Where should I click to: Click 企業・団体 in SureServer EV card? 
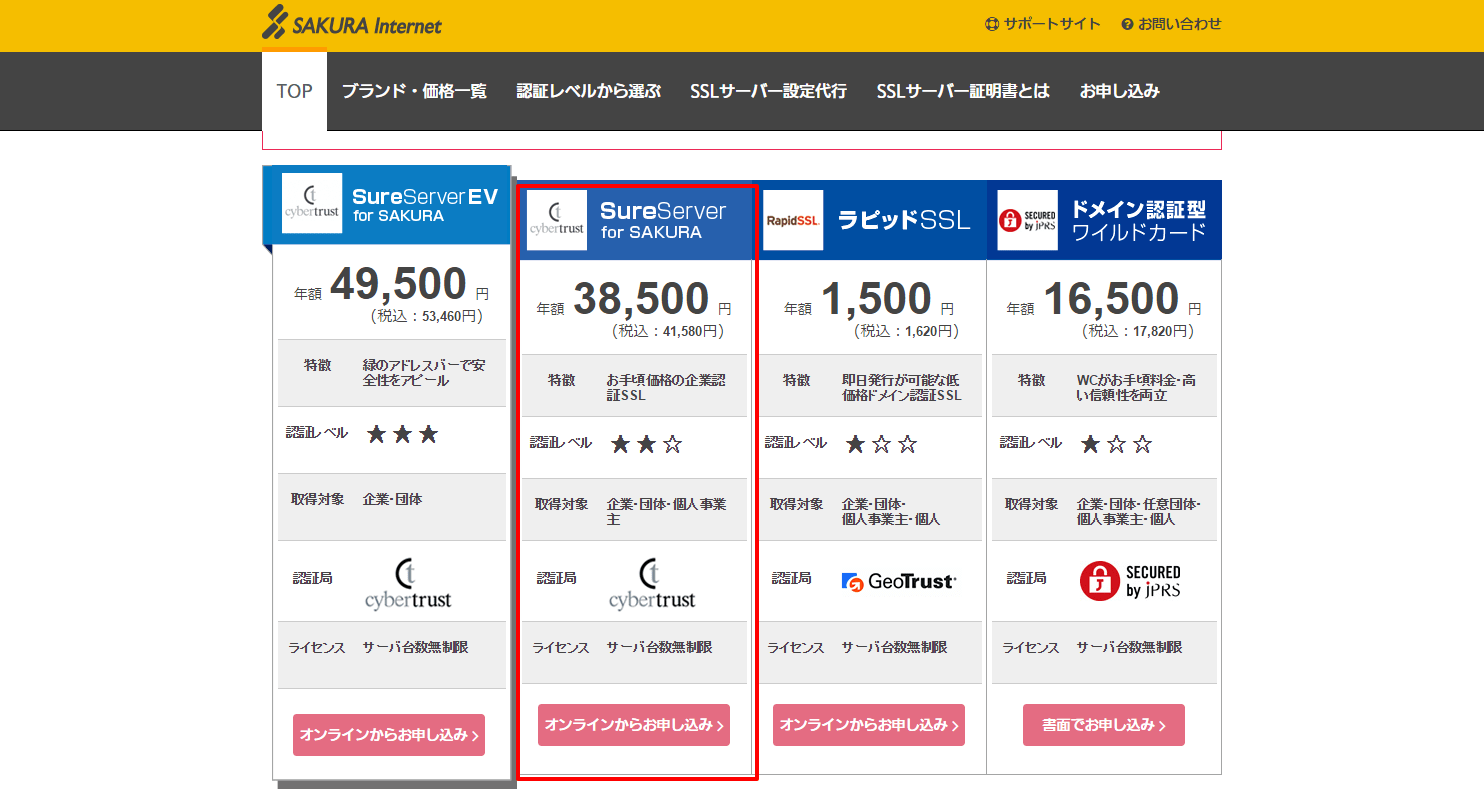pyautogui.click(x=393, y=499)
